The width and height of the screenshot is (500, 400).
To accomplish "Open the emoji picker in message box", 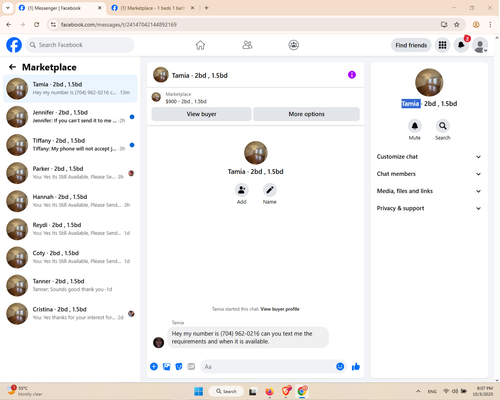I will (x=340, y=367).
